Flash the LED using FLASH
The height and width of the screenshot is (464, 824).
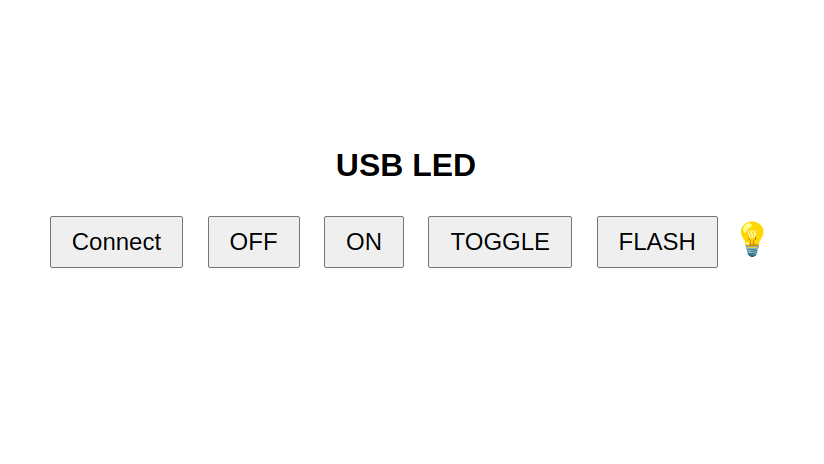pos(657,242)
